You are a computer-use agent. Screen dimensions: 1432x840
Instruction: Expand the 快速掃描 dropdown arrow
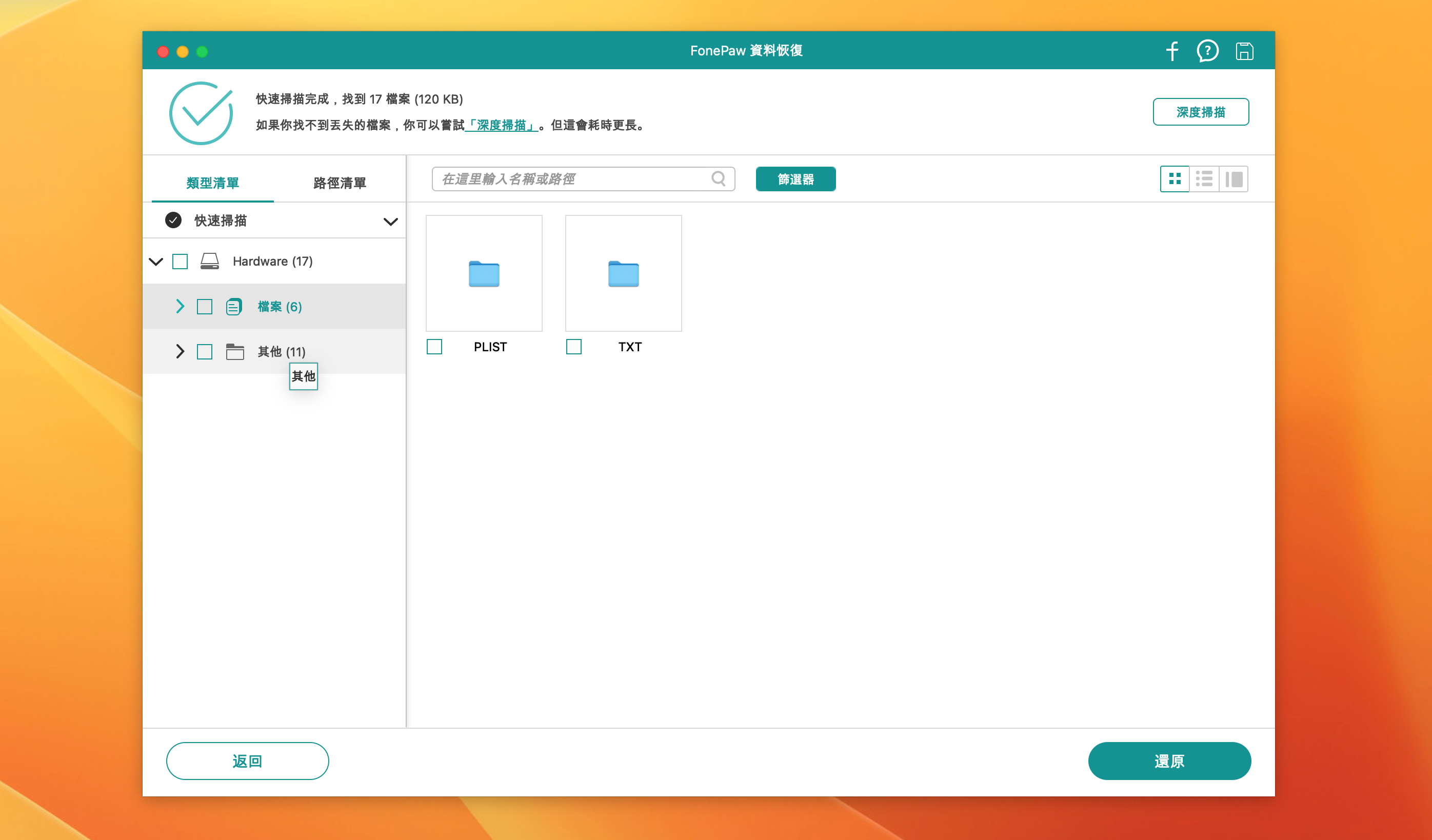coord(390,221)
